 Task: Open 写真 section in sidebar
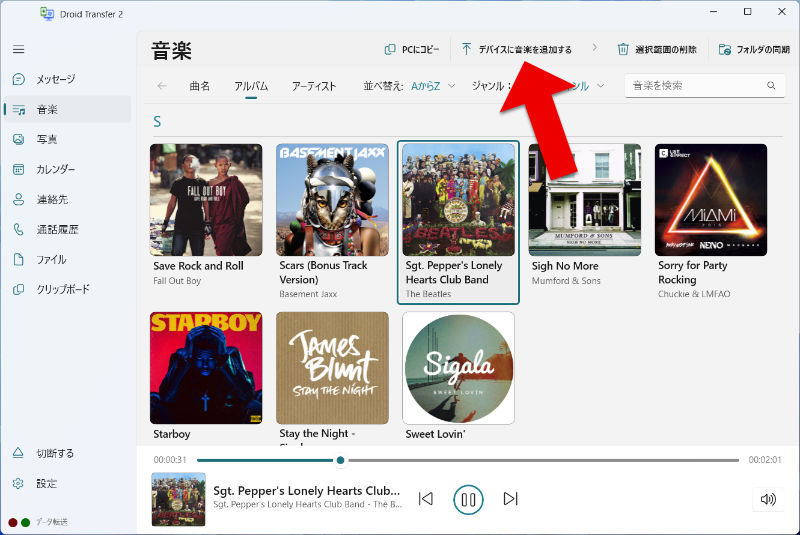click(67, 139)
